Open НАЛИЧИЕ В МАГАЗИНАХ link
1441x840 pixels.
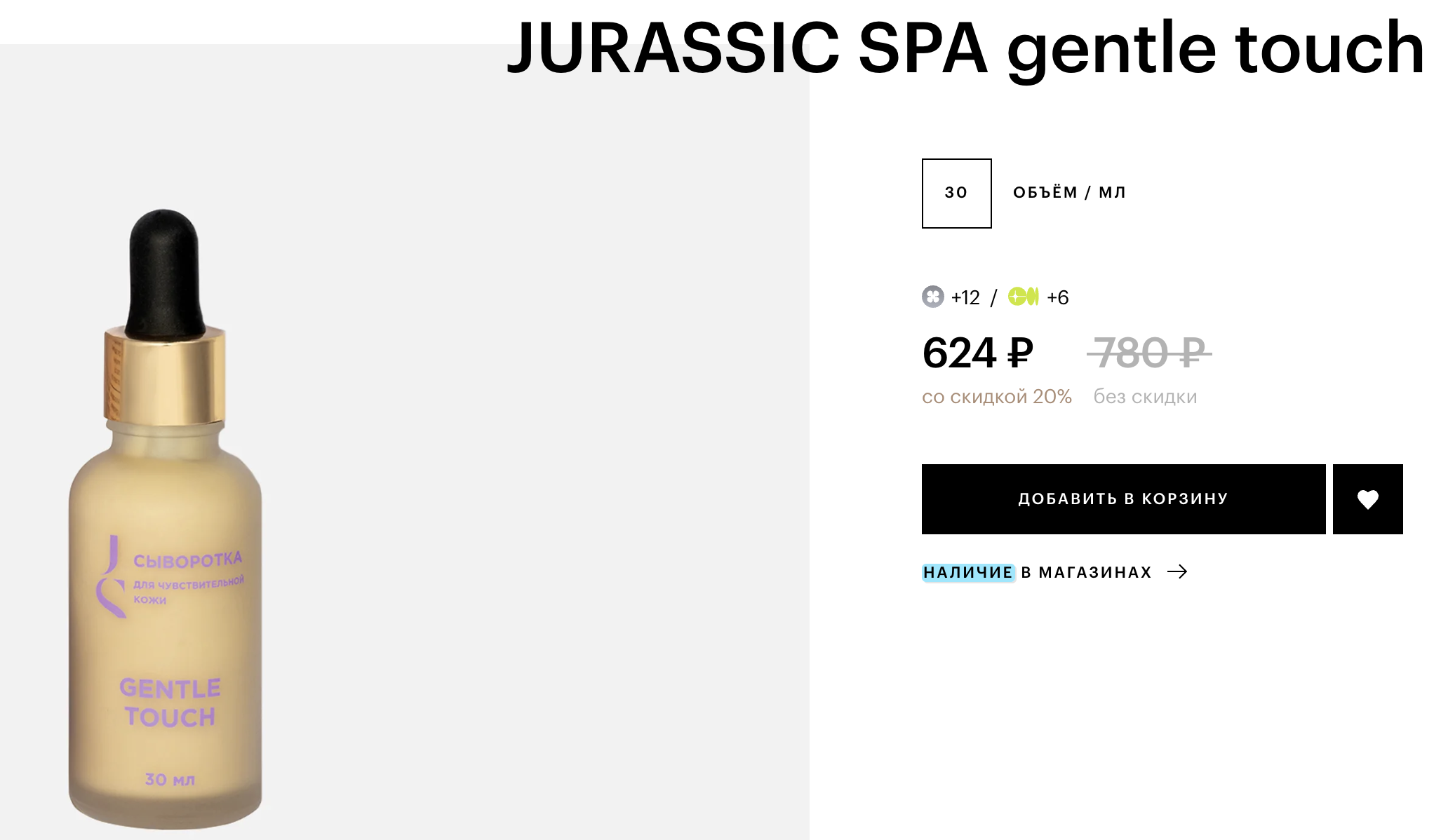tap(1054, 572)
